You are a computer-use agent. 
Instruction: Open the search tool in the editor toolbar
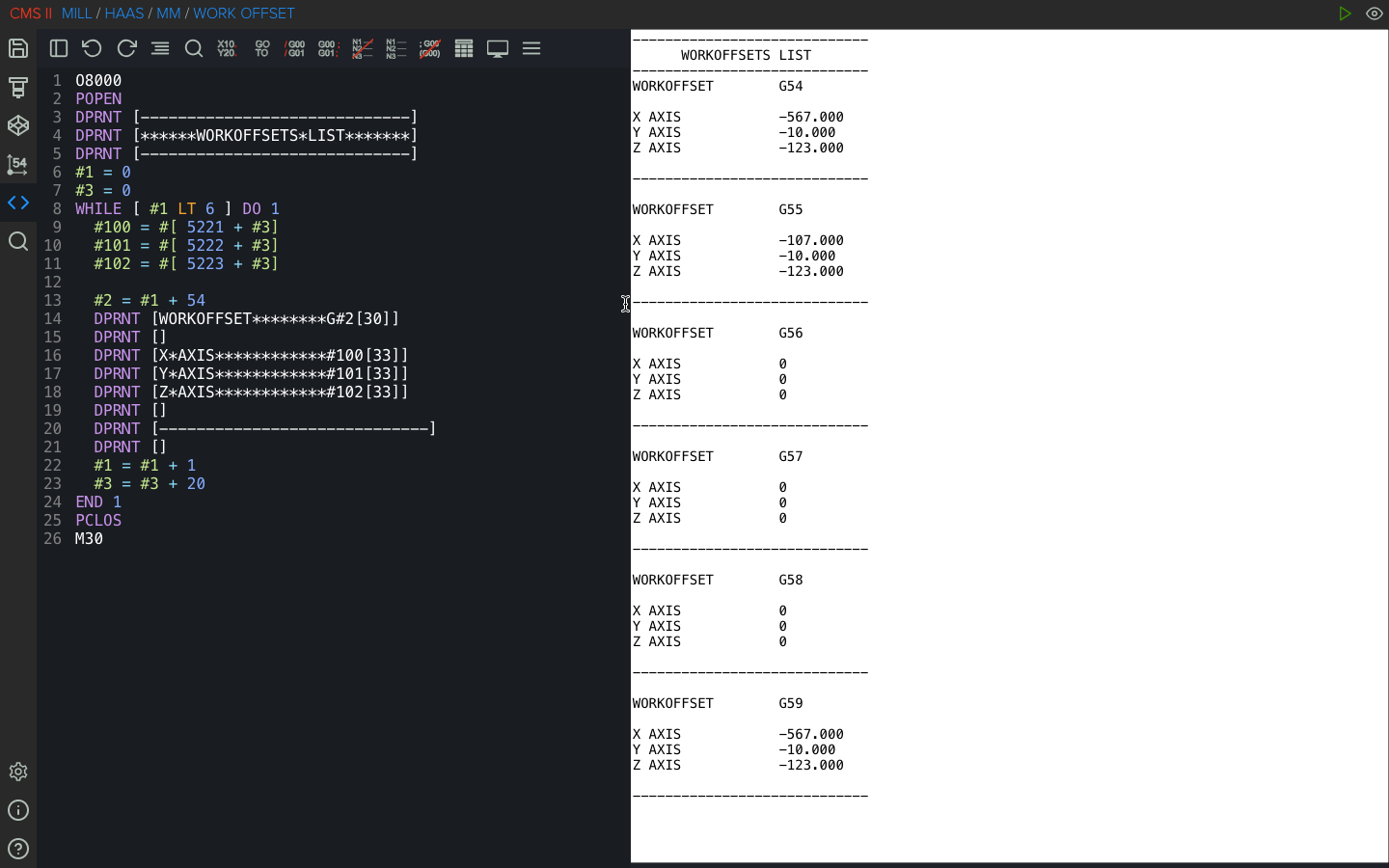point(194,48)
